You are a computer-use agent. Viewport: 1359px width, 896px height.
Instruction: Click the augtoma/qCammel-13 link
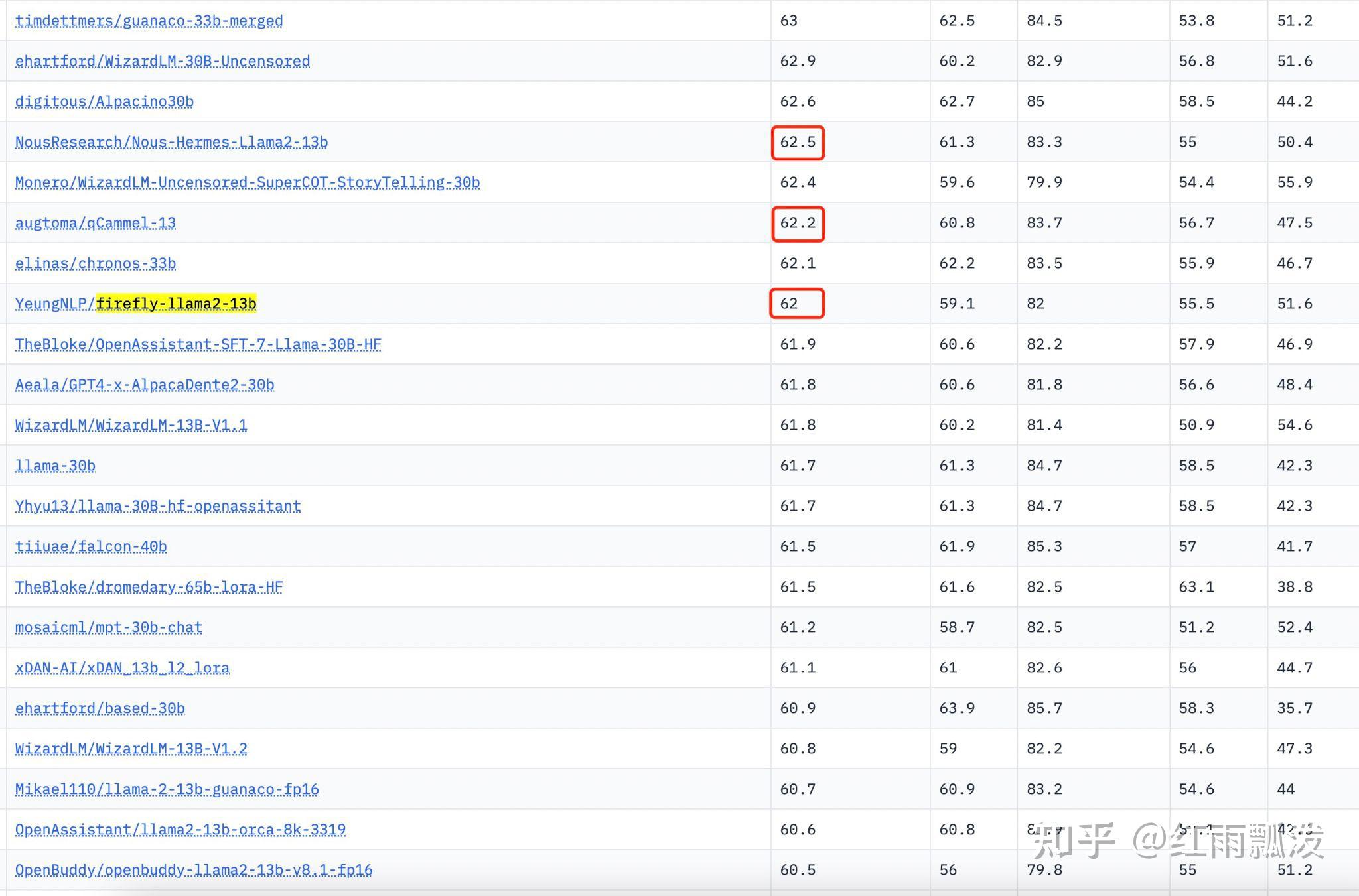pyautogui.click(x=96, y=223)
